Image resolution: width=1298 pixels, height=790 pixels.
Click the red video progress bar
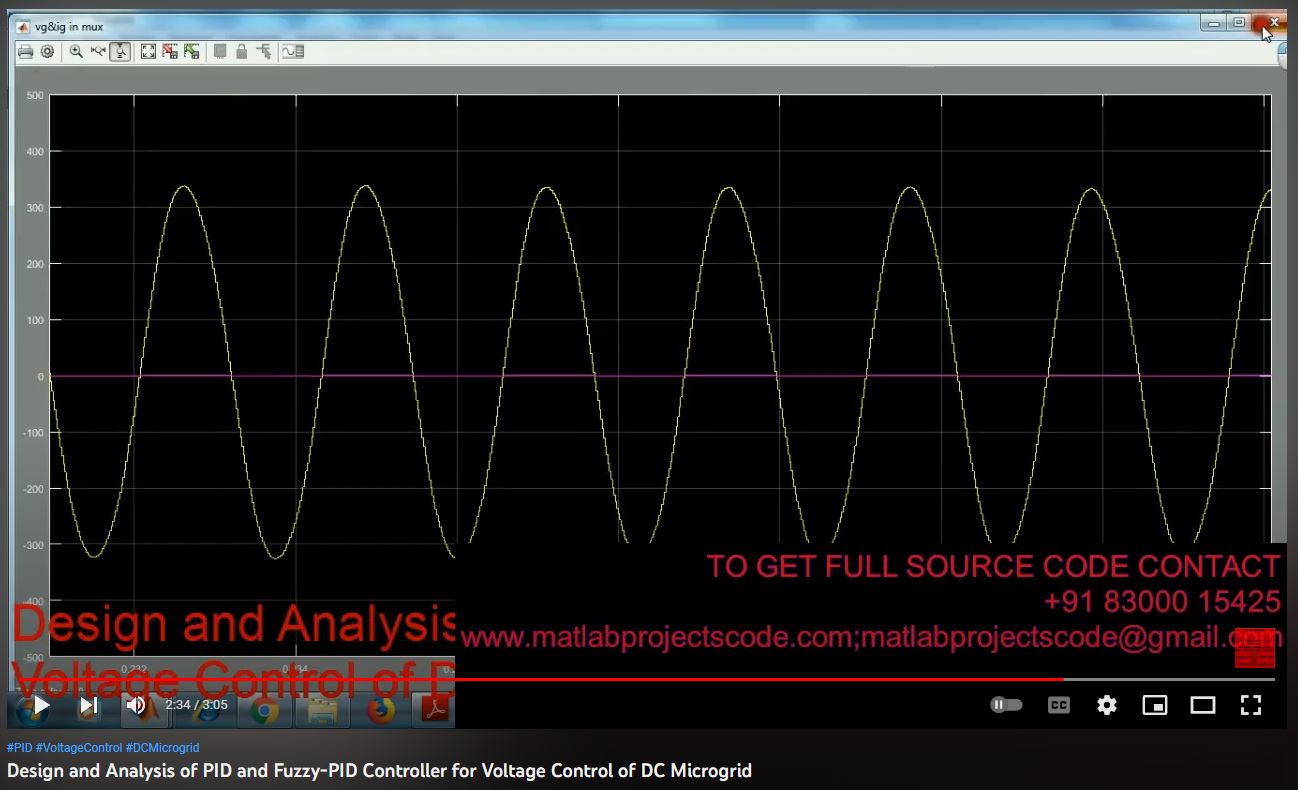point(700,679)
